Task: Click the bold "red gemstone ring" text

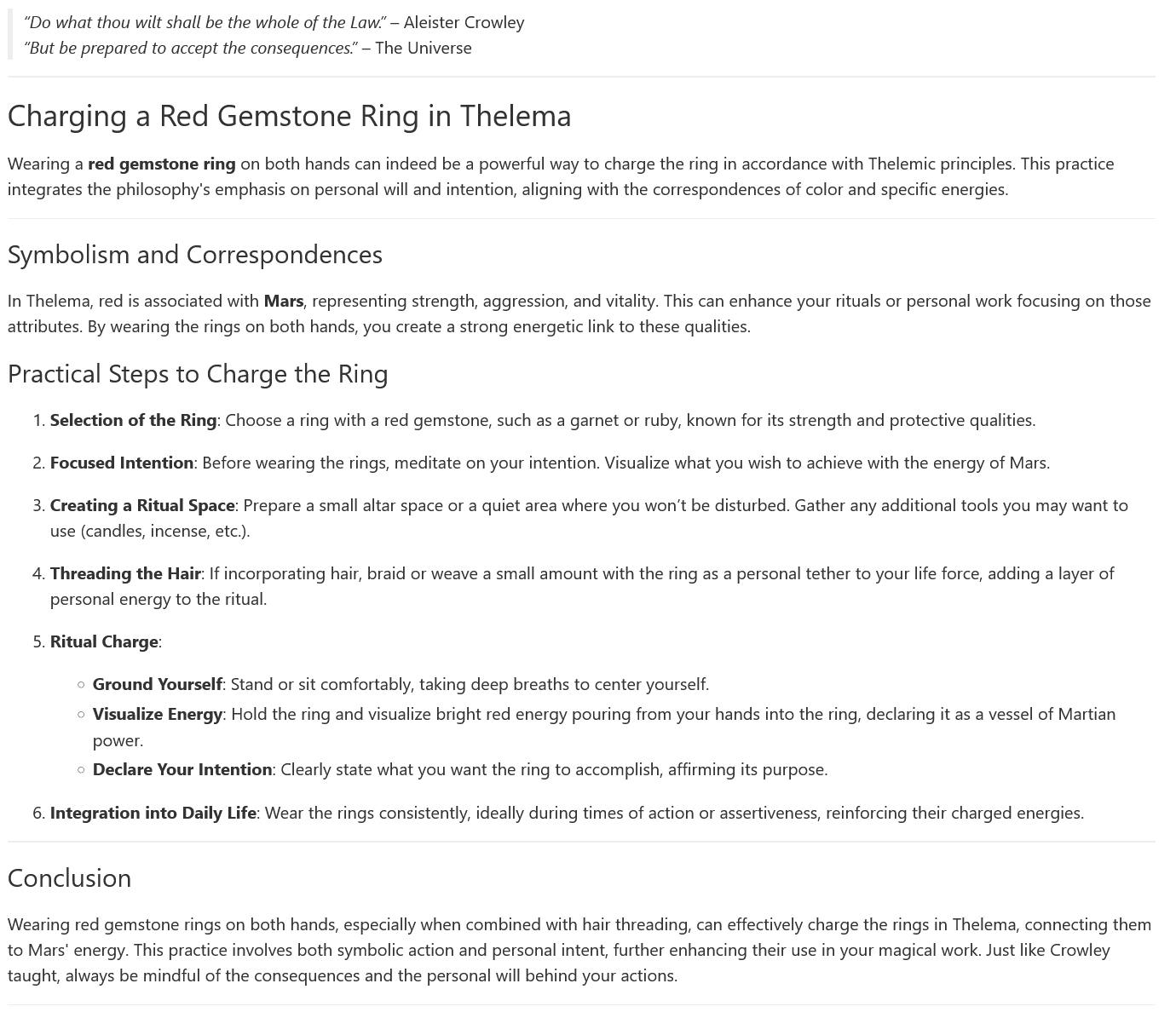Action: (x=161, y=164)
